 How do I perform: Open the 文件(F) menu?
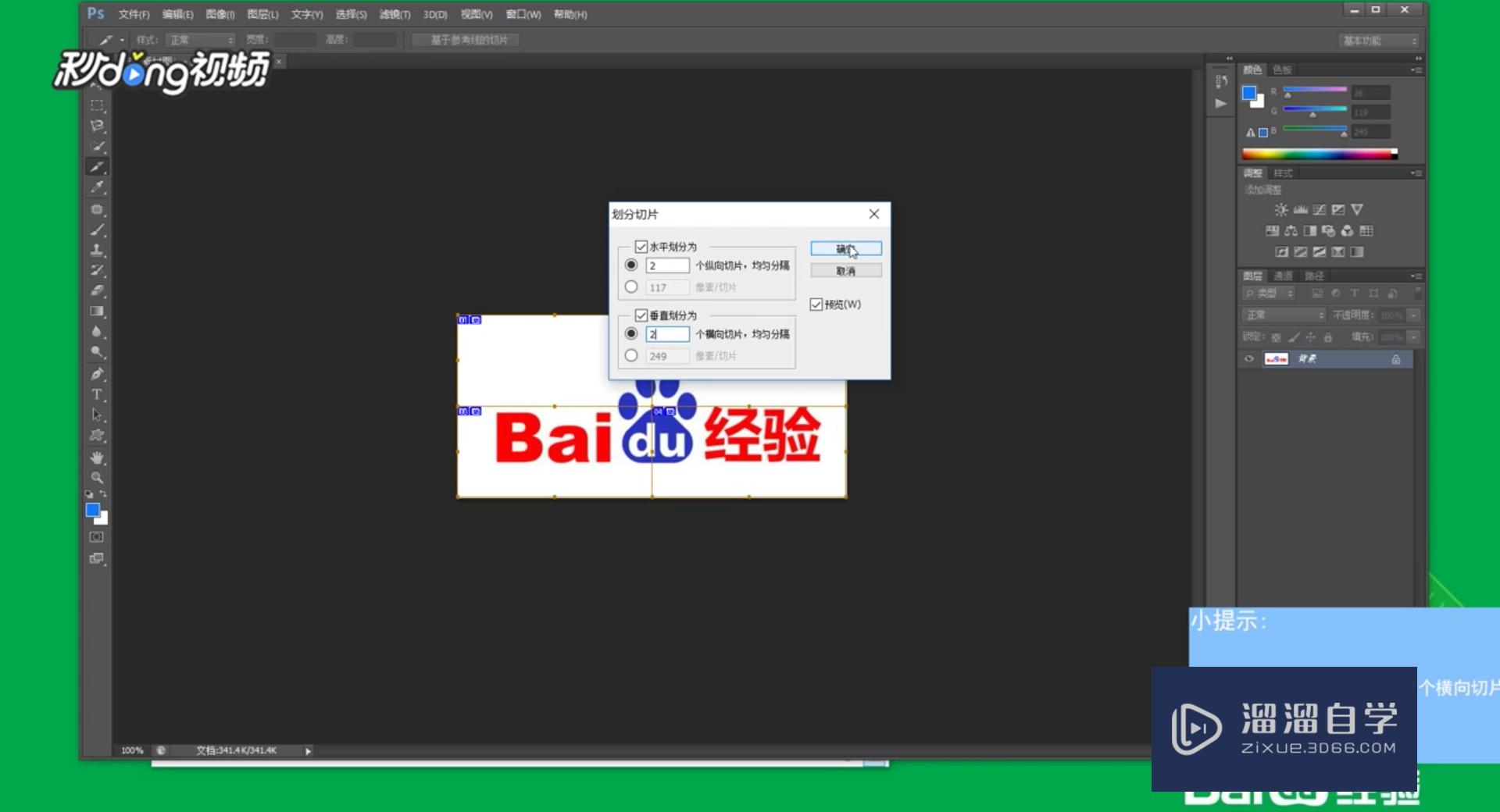coord(134,15)
